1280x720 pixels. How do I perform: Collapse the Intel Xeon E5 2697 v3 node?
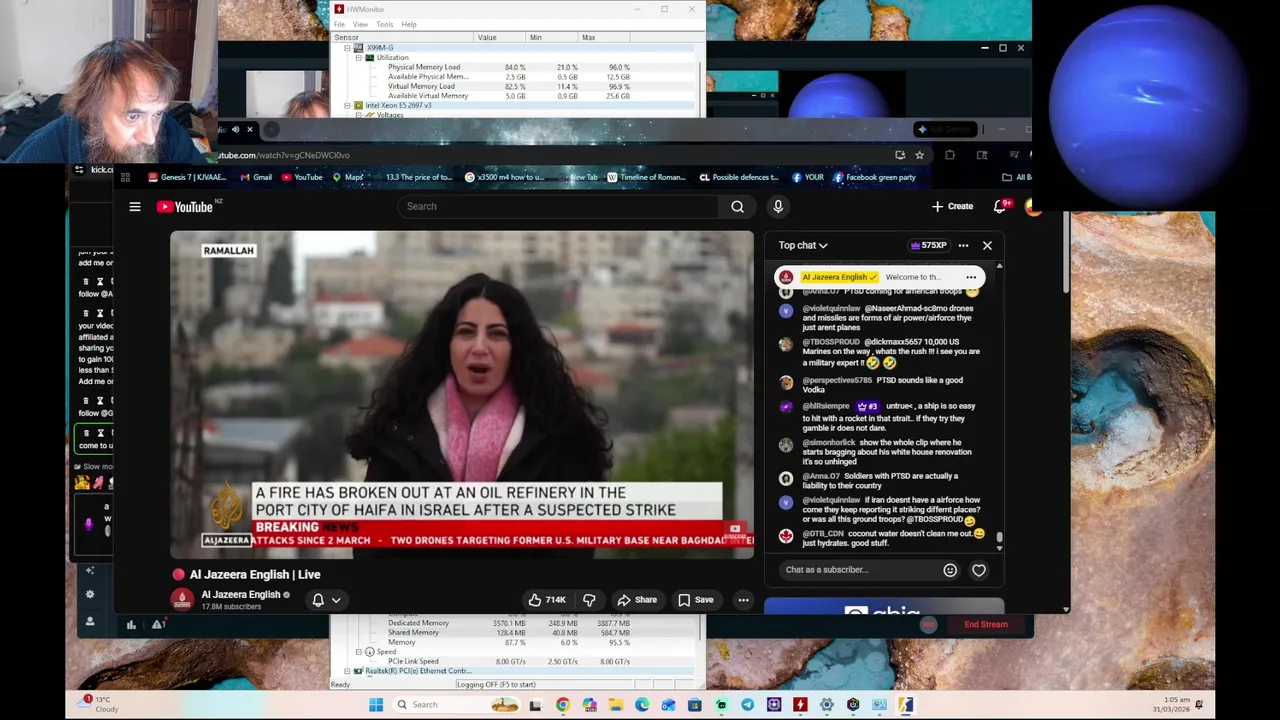pyautogui.click(x=347, y=105)
